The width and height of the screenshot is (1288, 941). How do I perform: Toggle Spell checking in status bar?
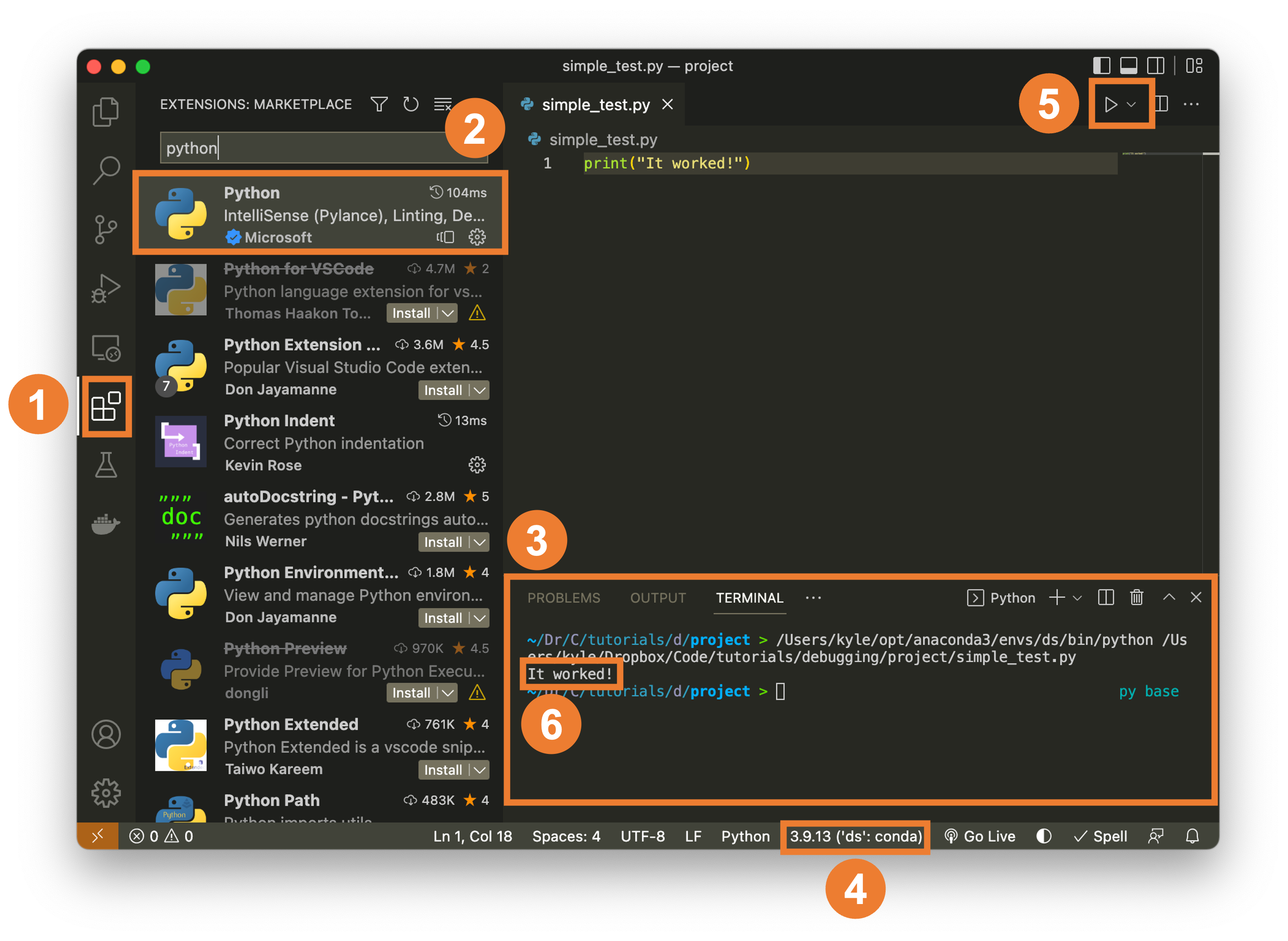[1100, 836]
